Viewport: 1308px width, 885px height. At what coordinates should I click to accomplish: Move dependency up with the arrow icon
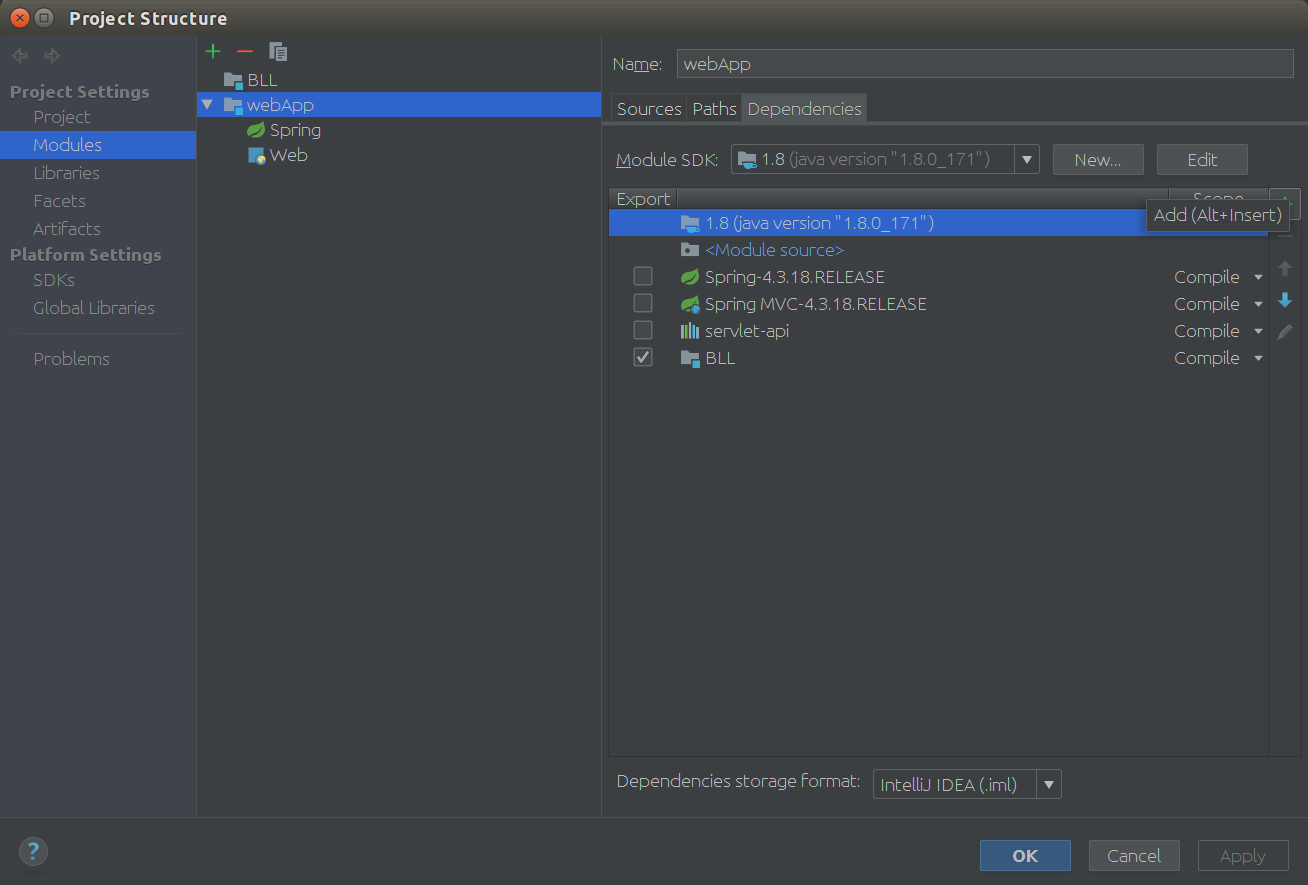[x=1285, y=268]
